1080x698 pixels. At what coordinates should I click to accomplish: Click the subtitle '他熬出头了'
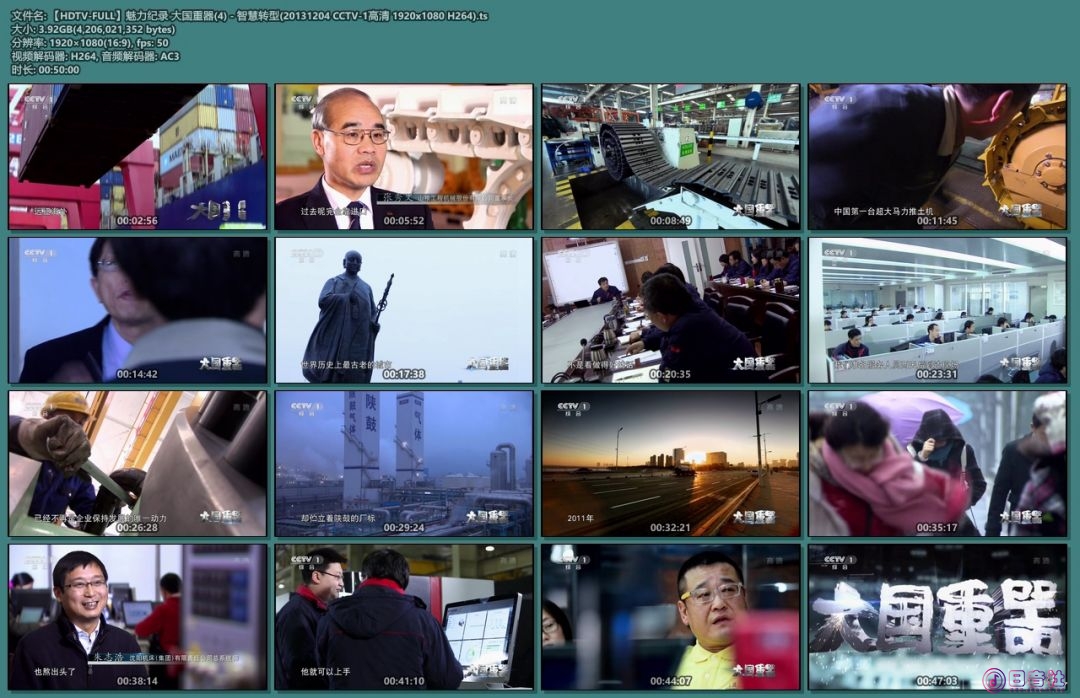pyautogui.click(x=55, y=671)
